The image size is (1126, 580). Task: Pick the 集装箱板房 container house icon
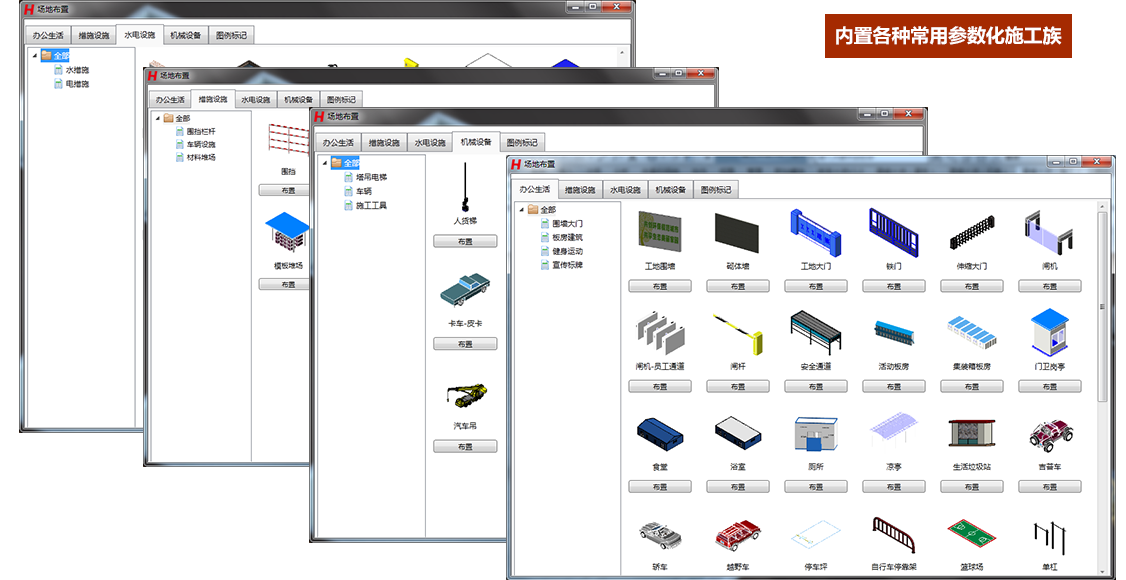click(x=971, y=334)
